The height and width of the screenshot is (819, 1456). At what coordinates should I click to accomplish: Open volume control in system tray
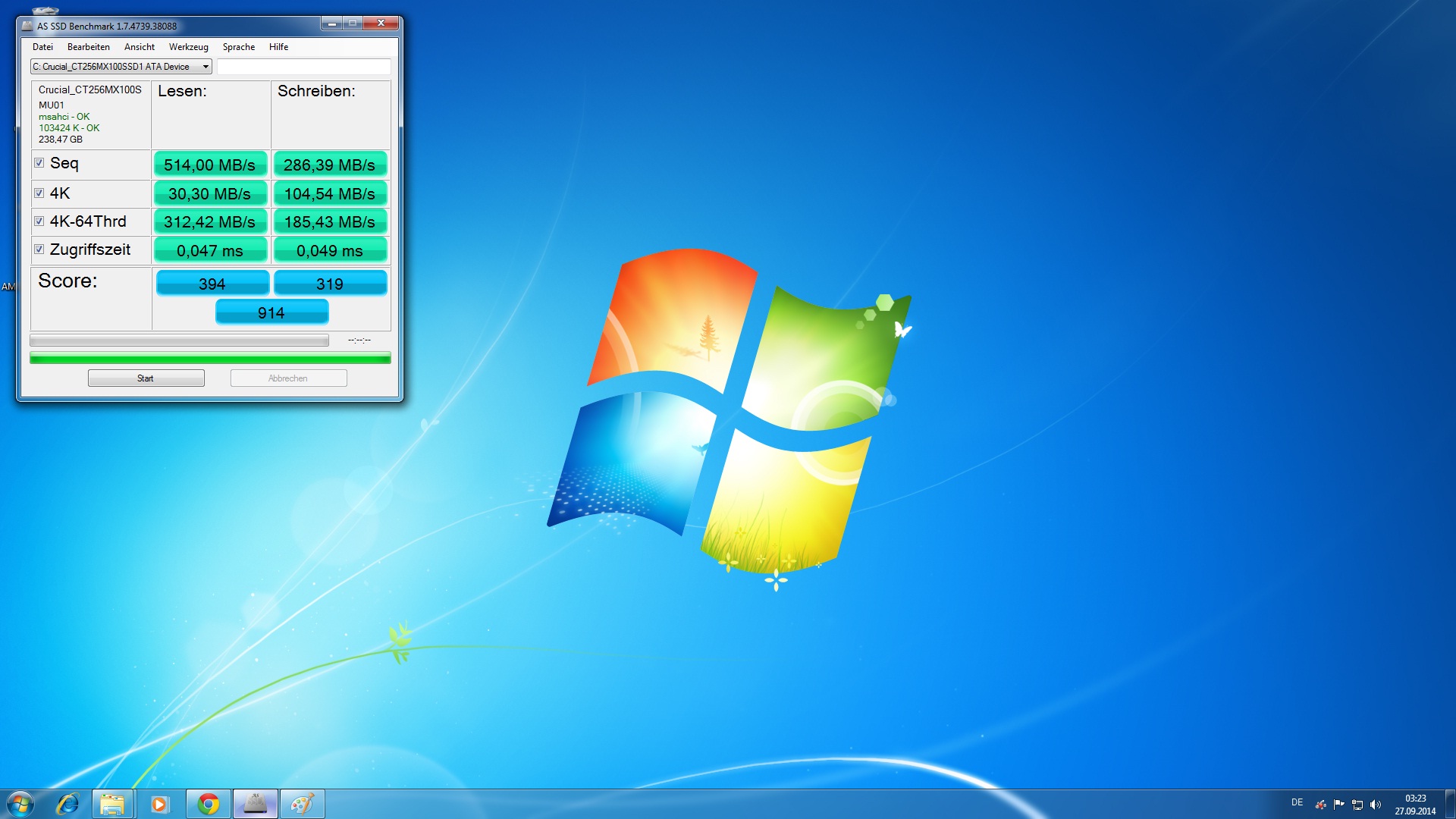(1376, 805)
